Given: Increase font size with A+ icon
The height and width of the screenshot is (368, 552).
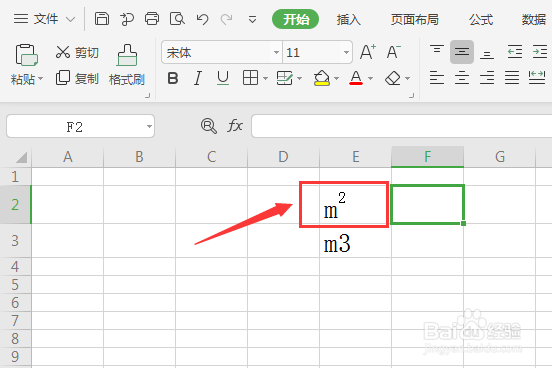Looking at the screenshot, I should pyautogui.click(x=368, y=52).
